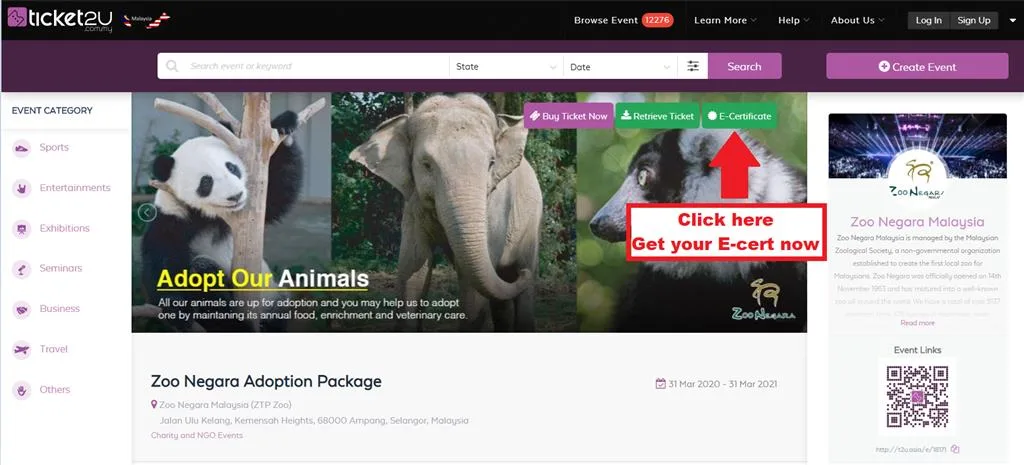Click the Ticket2U logo
The height and width of the screenshot is (465, 1024).
(x=60, y=20)
